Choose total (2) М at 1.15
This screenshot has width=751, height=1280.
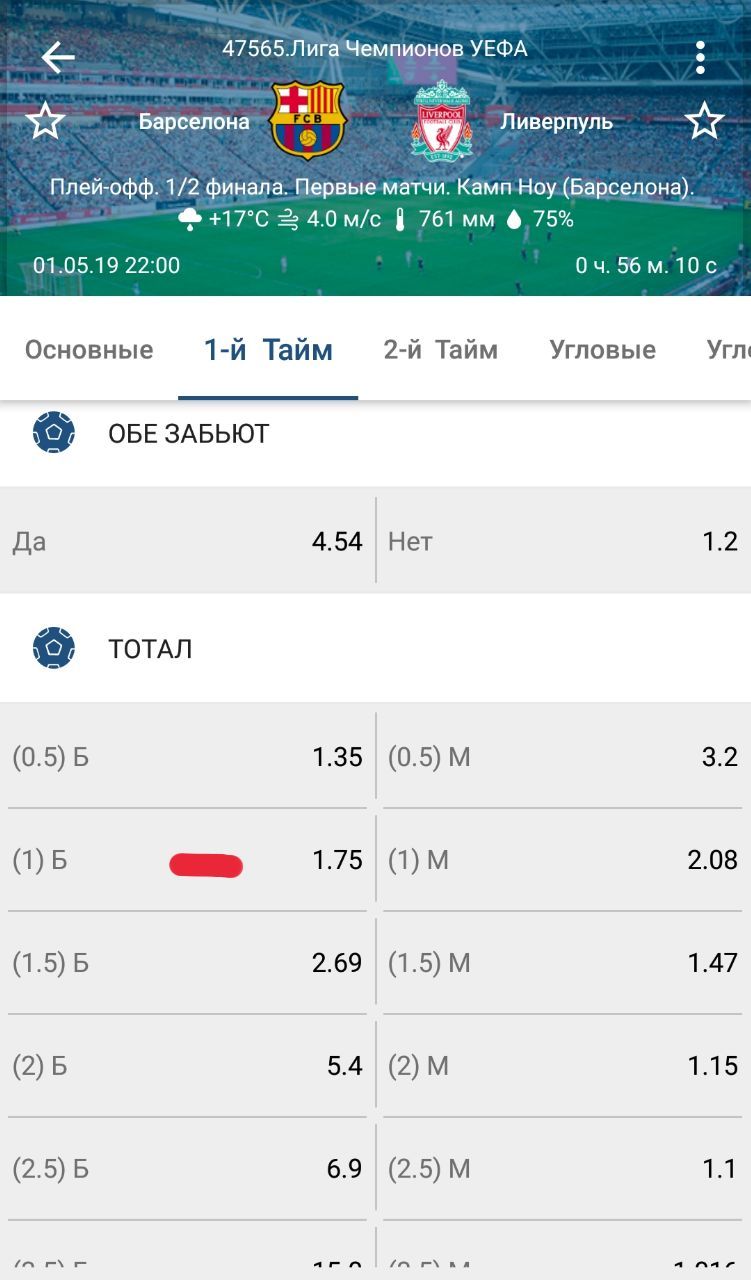coord(563,1066)
